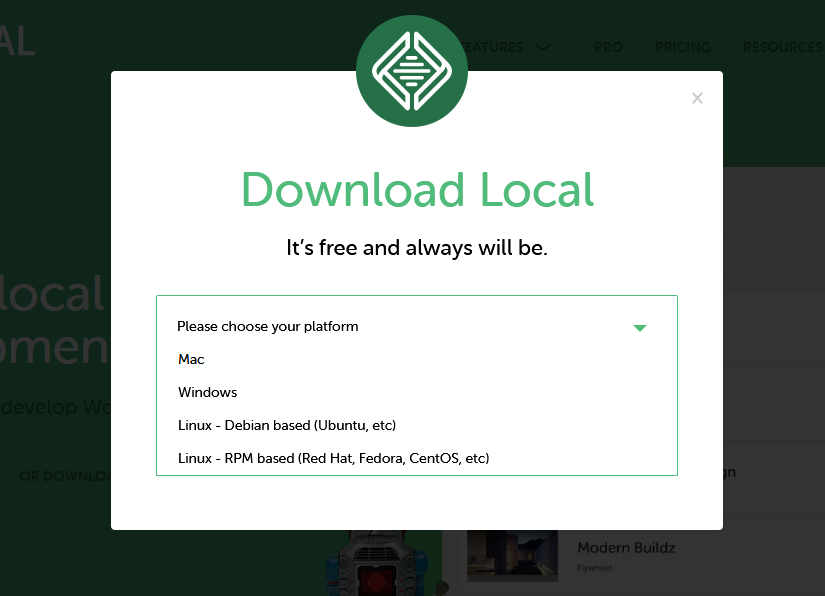Choose Windows as your platform

pos(208,392)
